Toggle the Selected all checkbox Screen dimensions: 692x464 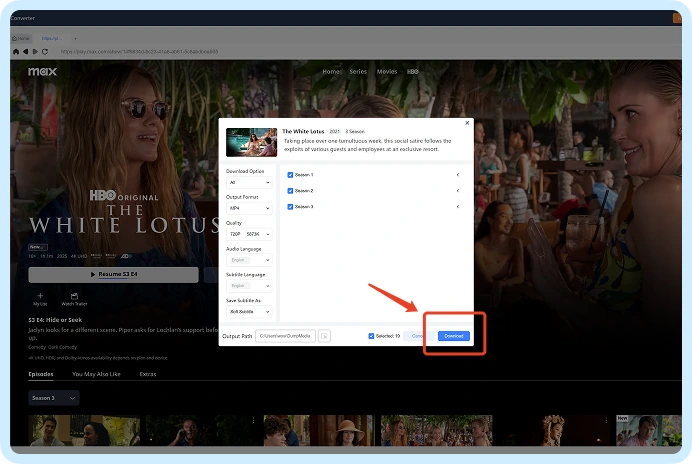[x=371, y=336]
